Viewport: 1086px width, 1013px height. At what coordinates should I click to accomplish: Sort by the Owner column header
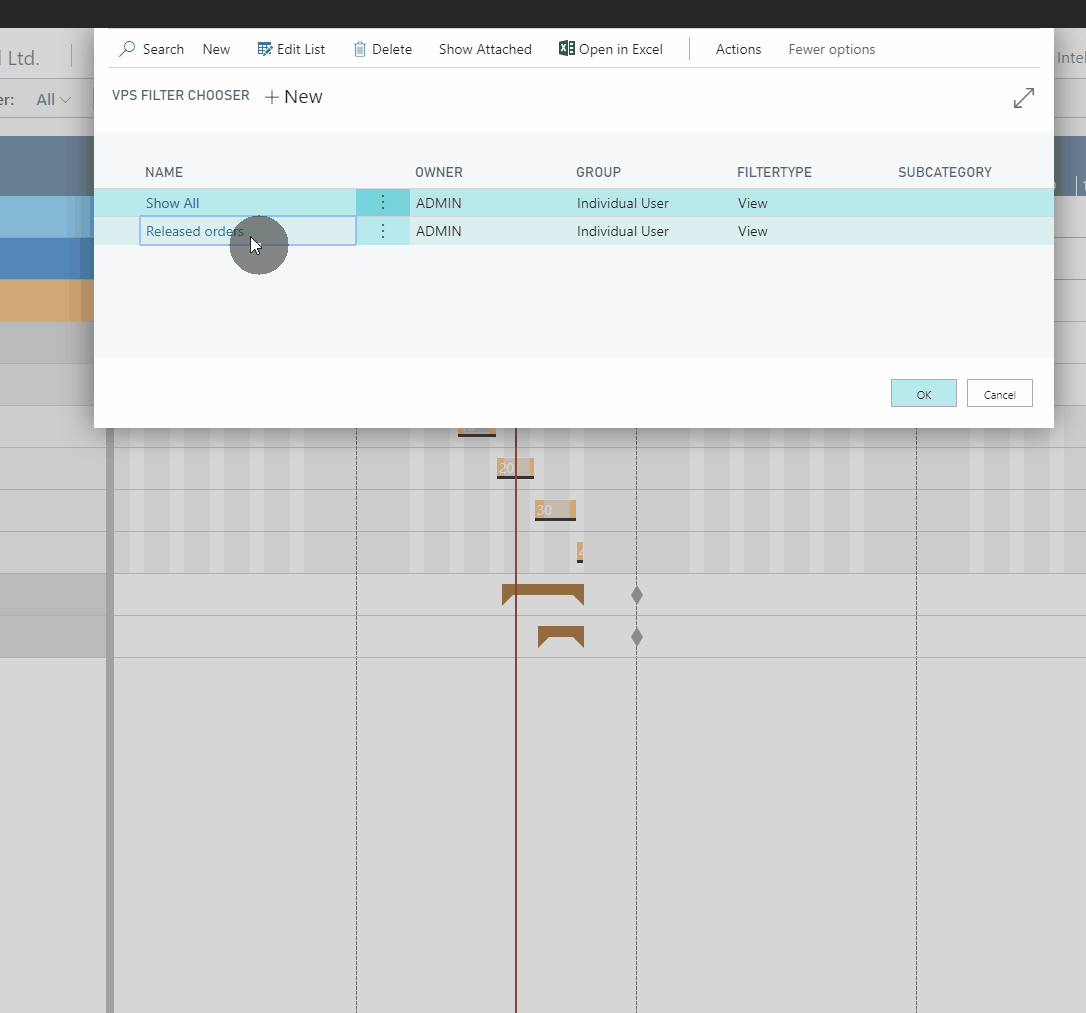[439, 172]
